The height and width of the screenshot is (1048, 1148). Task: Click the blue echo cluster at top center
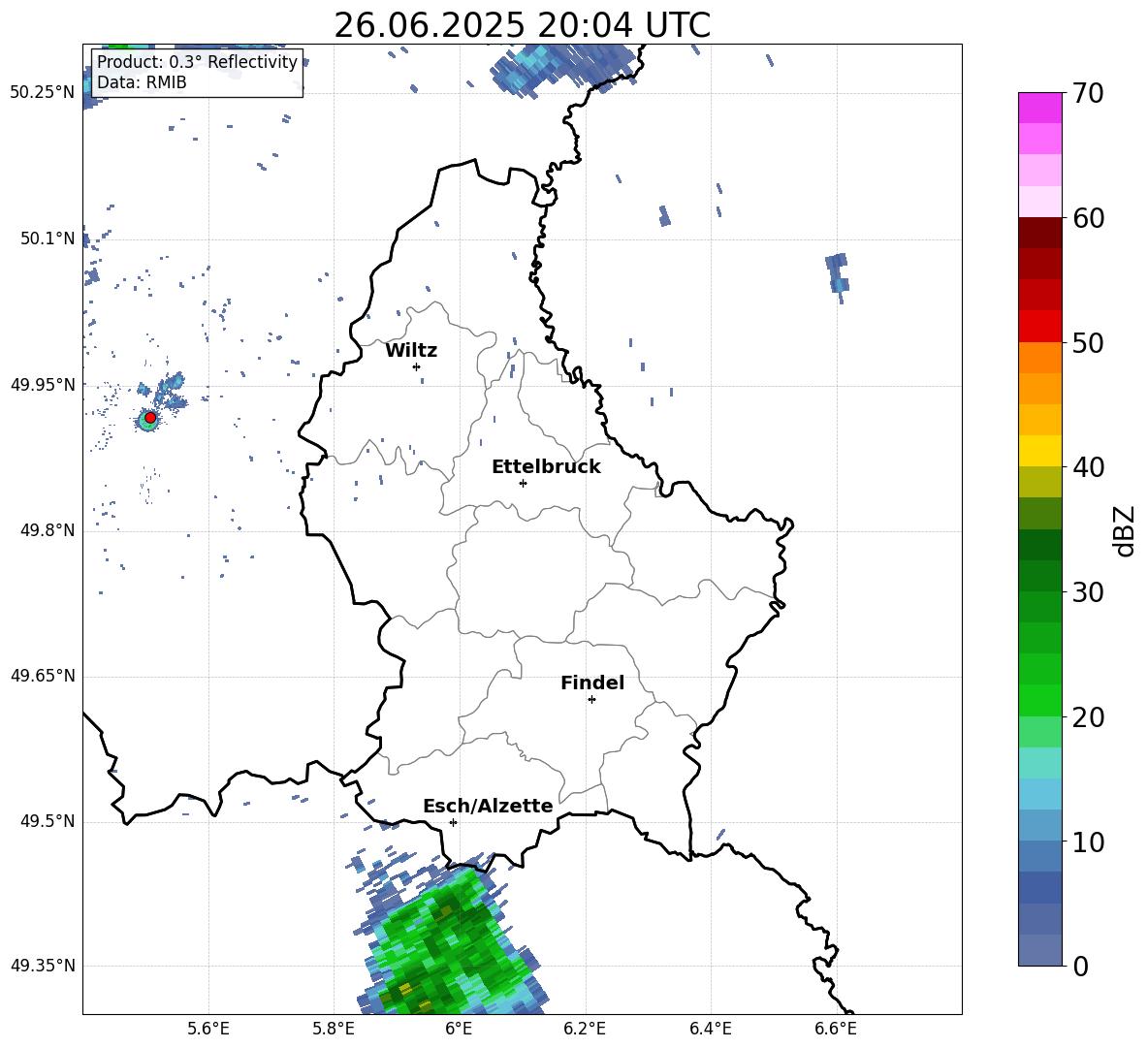pyautogui.click(x=563, y=70)
